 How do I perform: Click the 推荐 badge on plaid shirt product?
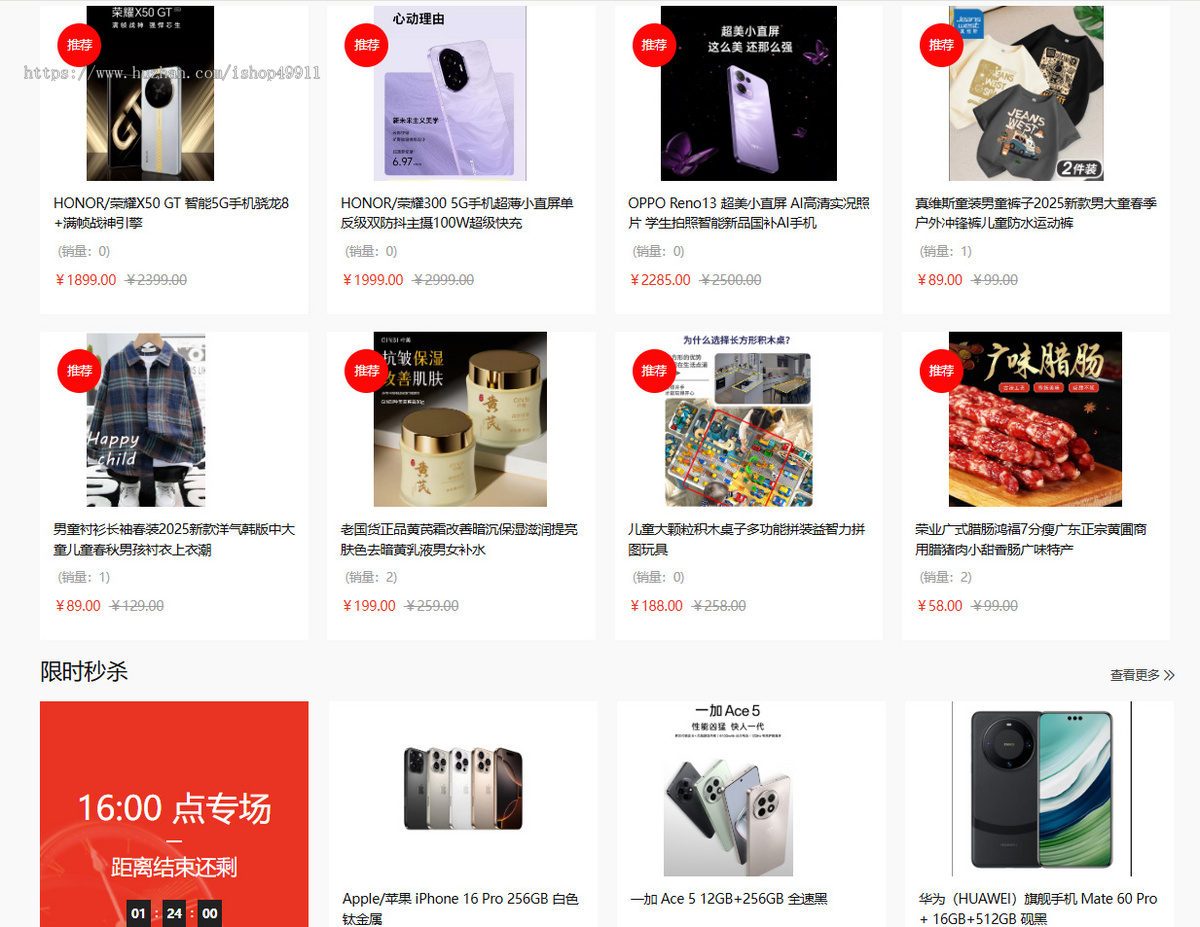coord(79,371)
